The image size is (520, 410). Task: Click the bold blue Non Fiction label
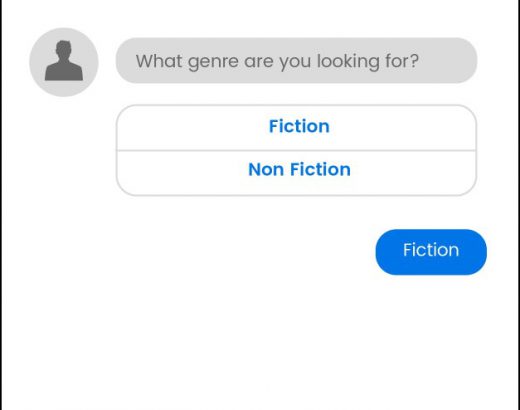coord(299,169)
